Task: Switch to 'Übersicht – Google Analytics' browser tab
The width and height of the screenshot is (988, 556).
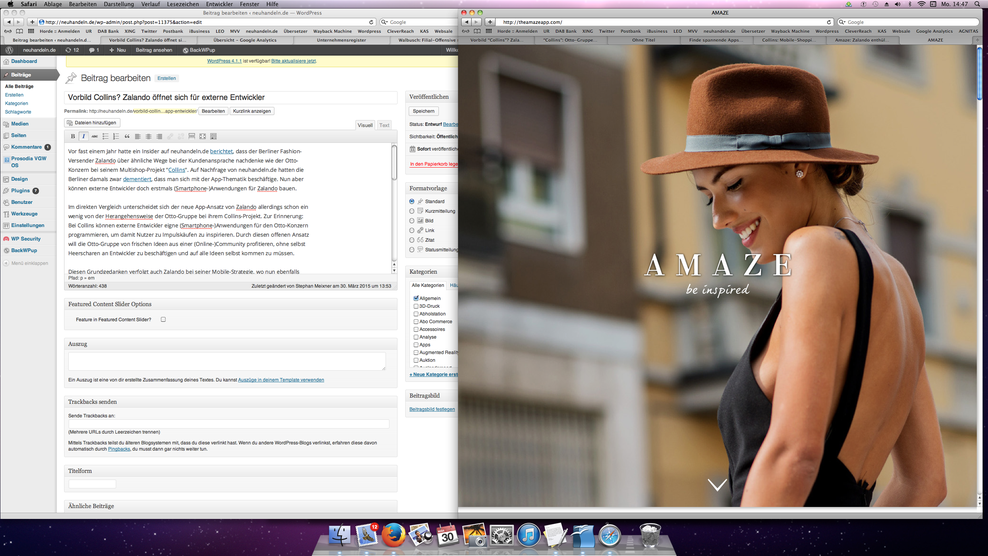Action: 244,40
